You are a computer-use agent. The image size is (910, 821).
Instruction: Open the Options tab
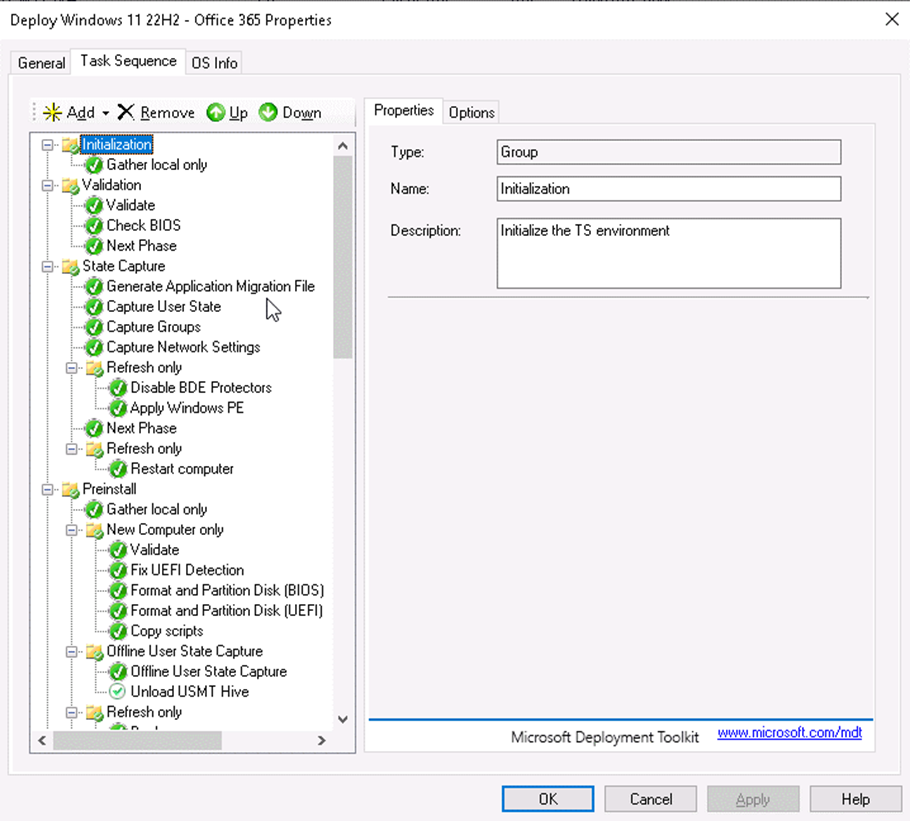(471, 112)
